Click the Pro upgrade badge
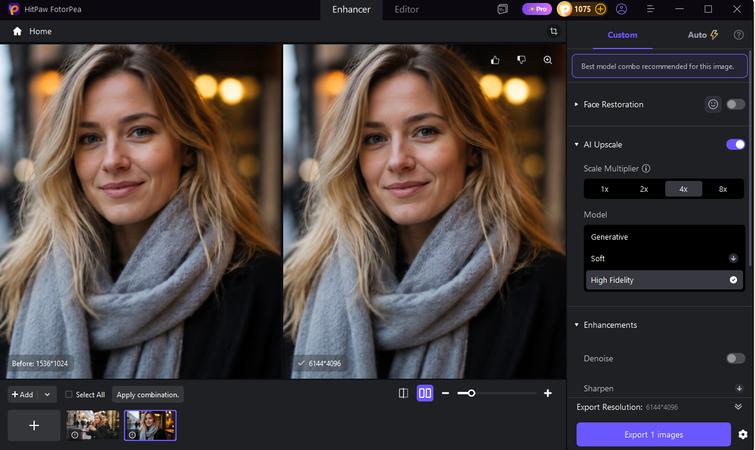The image size is (755, 450). pos(537,9)
